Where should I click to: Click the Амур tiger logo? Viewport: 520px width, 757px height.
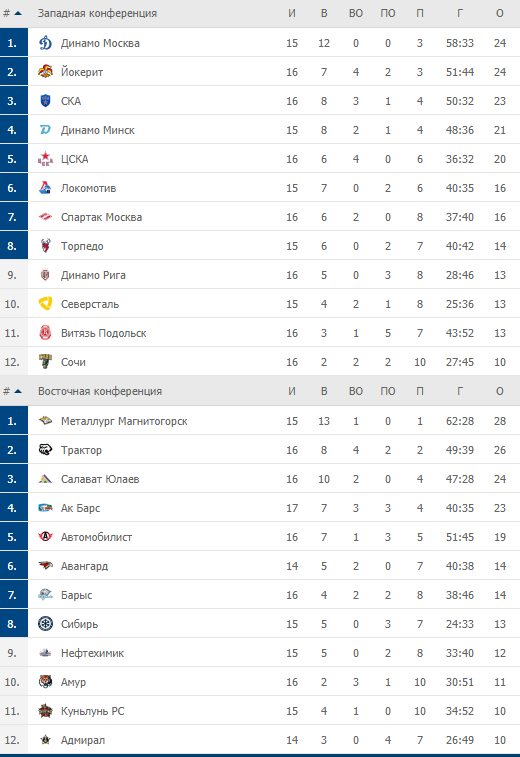click(45, 682)
